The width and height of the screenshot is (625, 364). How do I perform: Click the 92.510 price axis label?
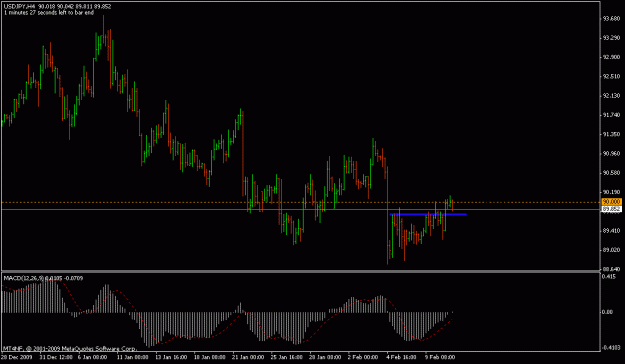point(611,77)
